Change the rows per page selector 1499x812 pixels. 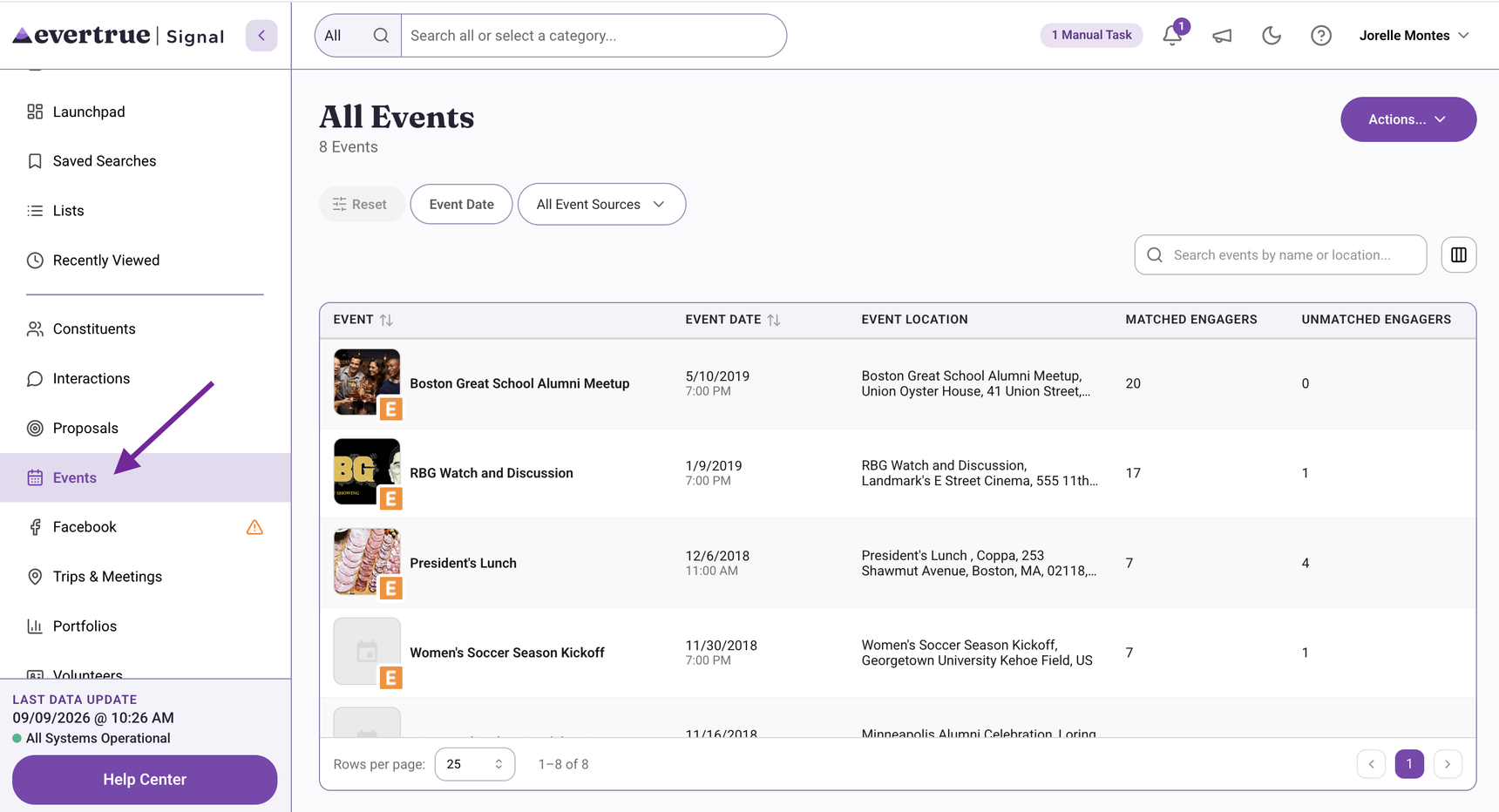tap(475, 764)
